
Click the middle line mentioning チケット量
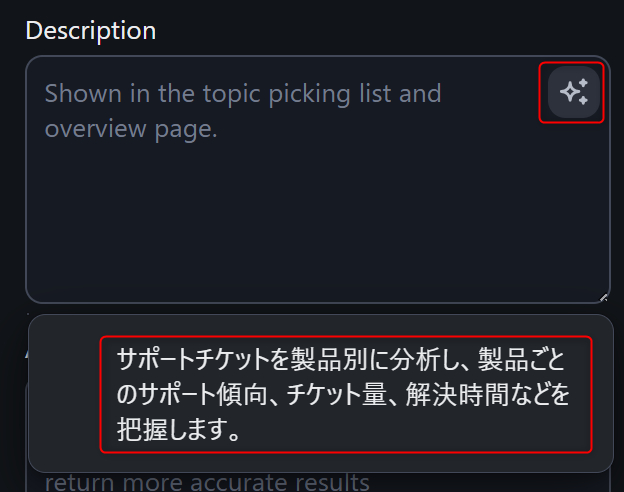343,395
